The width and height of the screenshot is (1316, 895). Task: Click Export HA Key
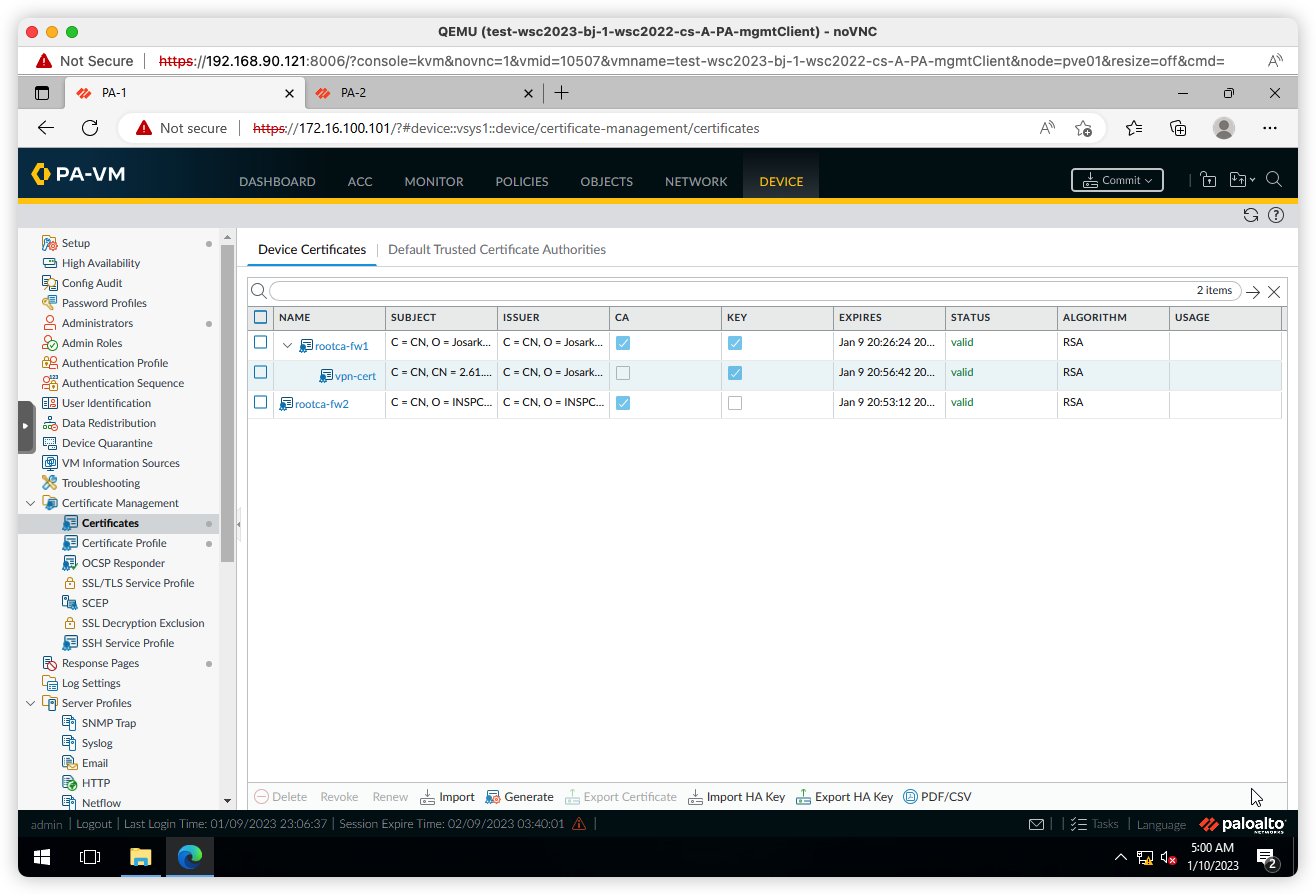pyautogui.click(x=844, y=797)
